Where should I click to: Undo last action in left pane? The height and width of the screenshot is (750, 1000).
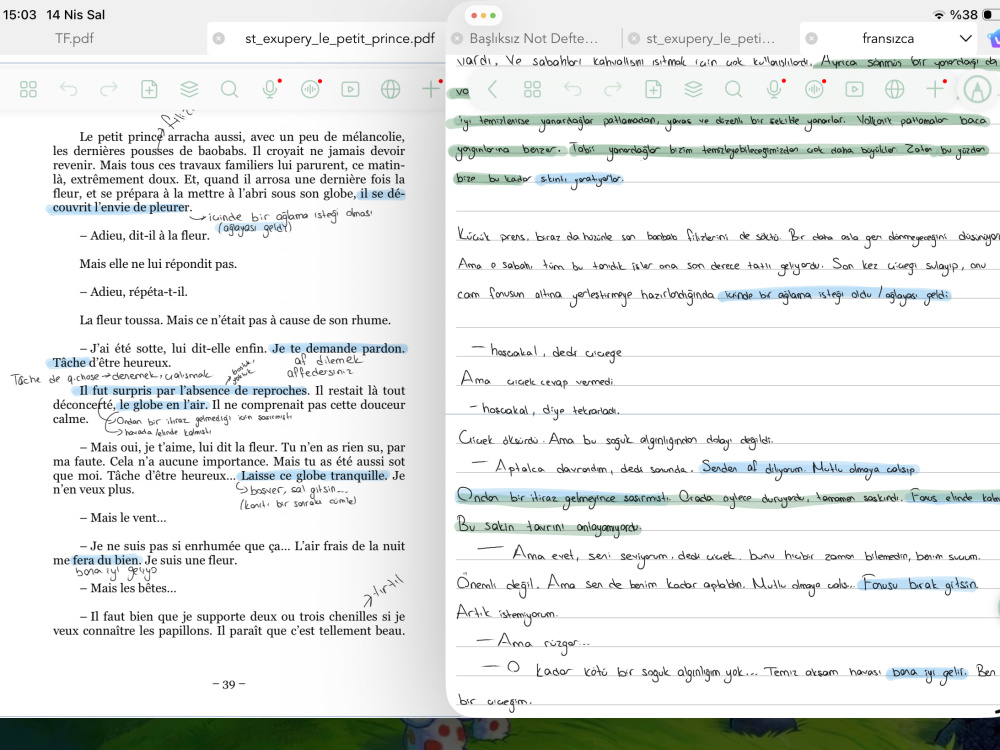(x=68, y=89)
